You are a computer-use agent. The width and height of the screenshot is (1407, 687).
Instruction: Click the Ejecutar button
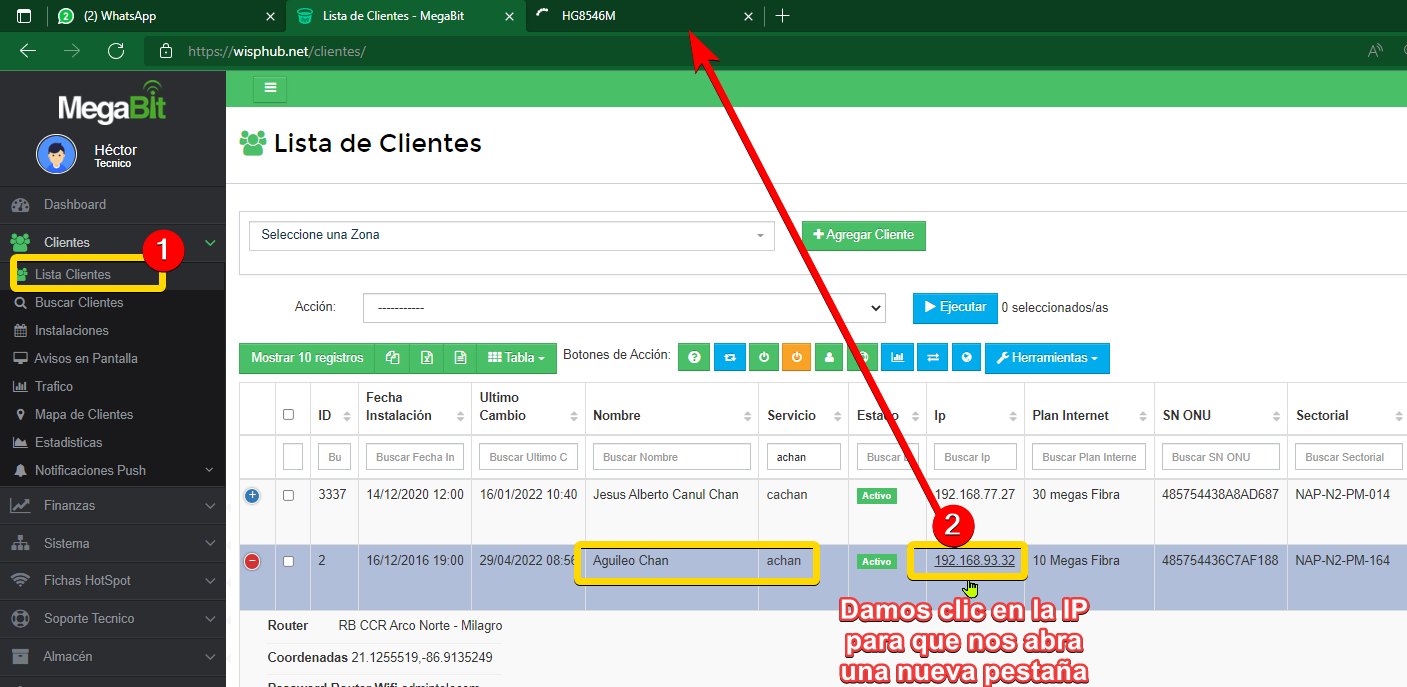pos(955,307)
